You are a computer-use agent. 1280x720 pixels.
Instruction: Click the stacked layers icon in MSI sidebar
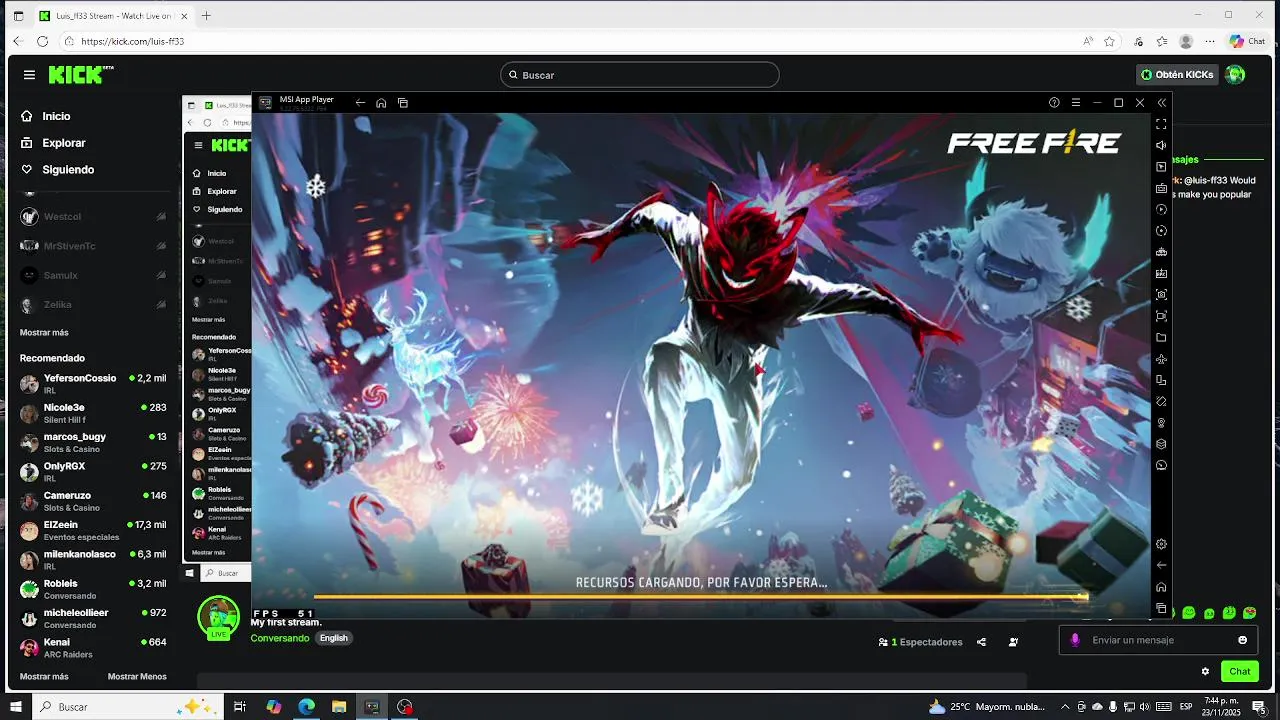click(1161, 444)
